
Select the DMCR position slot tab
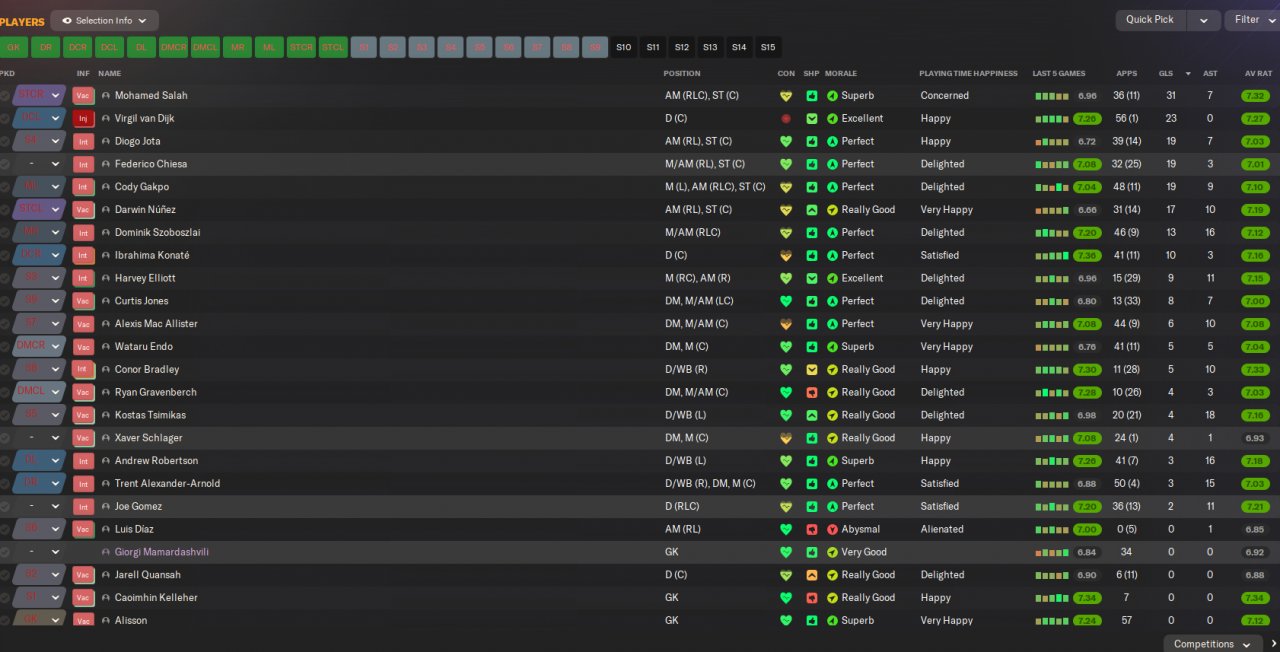(x=173, y=47)
